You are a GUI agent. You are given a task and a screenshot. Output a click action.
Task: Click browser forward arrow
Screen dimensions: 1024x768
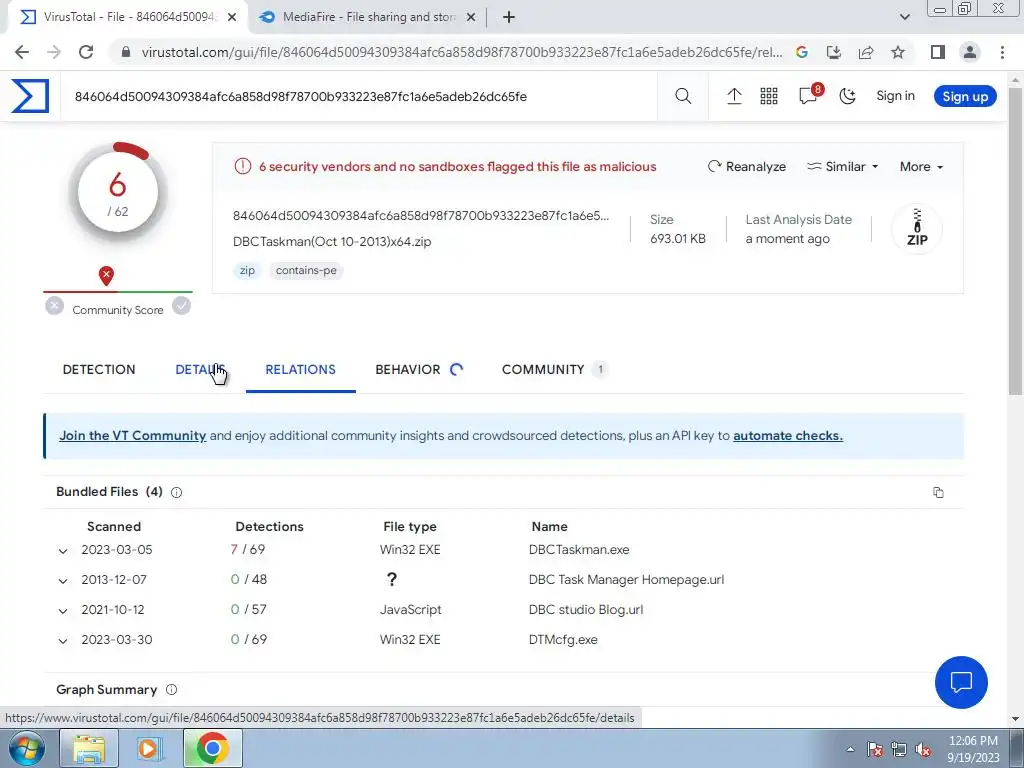pos(54,52)
